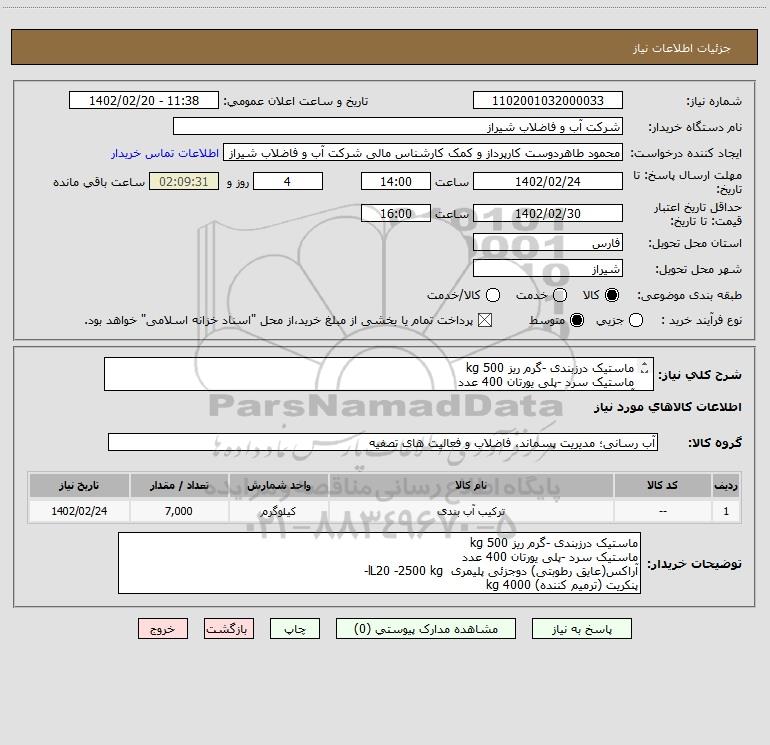Click the 'بازگشت' back button

click(x=229, y=629)
